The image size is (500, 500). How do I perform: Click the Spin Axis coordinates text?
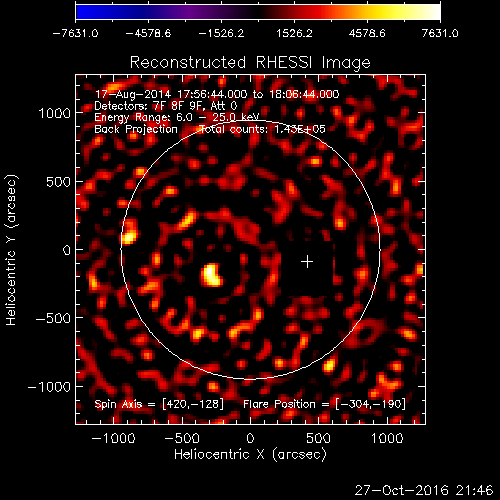159,404
